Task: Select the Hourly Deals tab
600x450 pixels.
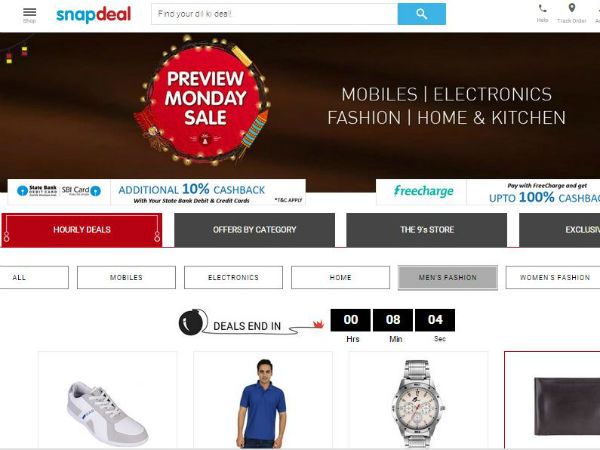Action: coord(82,230)
